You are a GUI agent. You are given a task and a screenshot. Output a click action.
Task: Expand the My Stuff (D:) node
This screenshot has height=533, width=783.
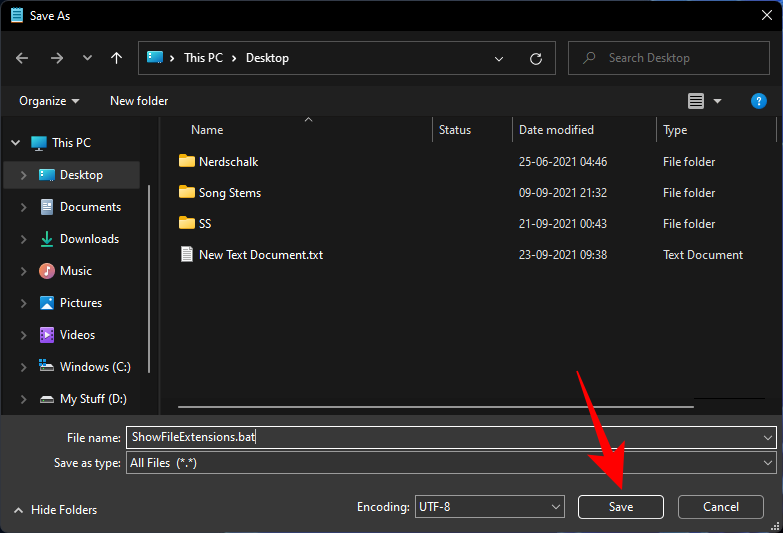[x=23, y=399]
